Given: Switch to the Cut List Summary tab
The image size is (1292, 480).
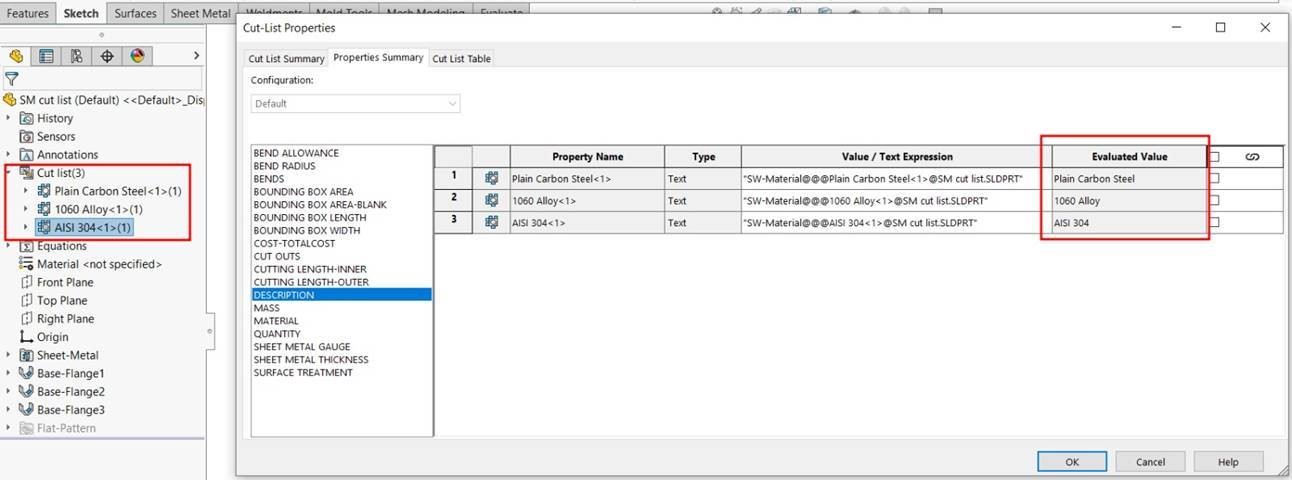Looking at the screenshot, I should (286, 59).
